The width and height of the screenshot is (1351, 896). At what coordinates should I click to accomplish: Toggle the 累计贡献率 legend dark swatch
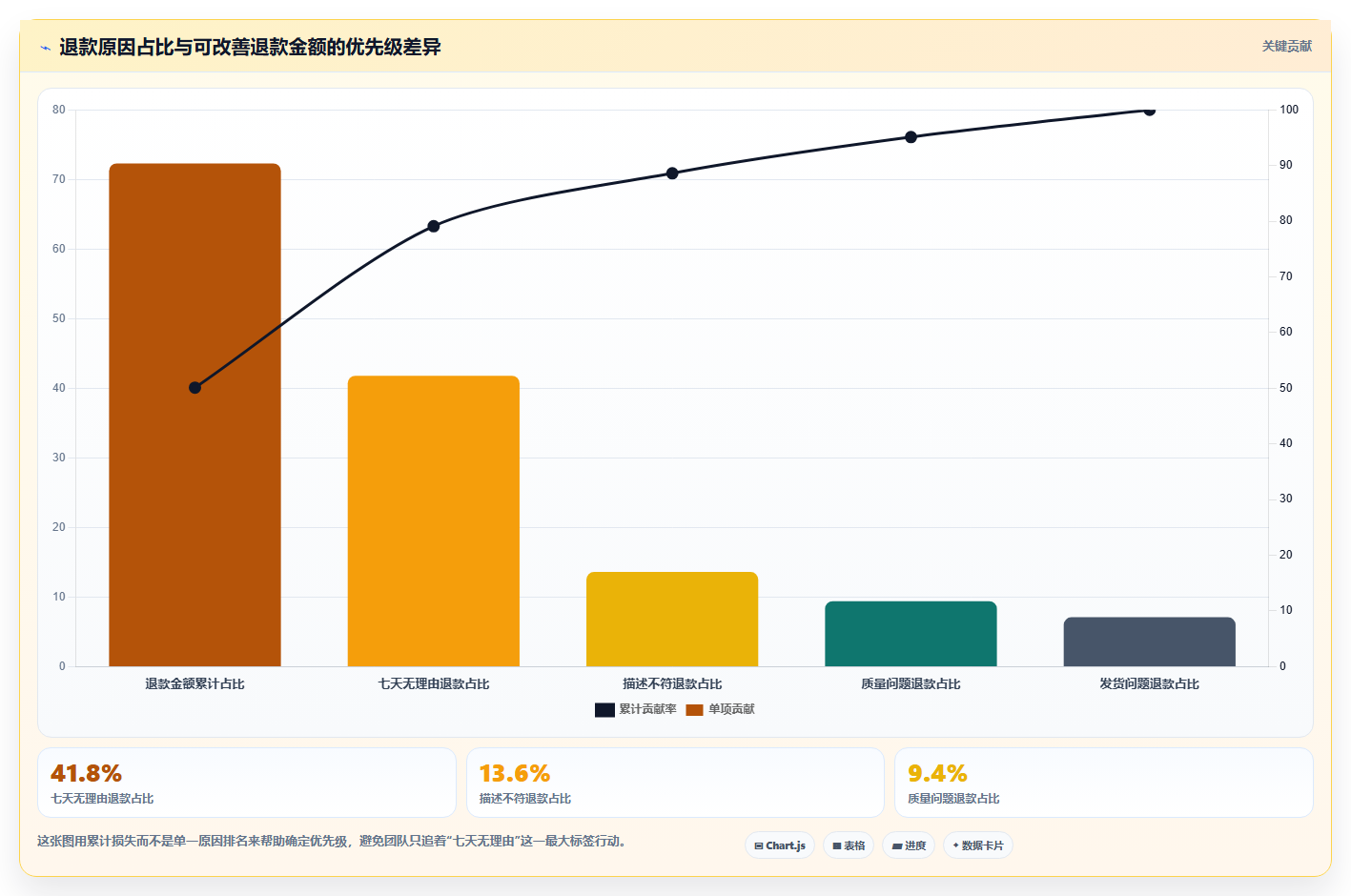[x=604, y=709]
